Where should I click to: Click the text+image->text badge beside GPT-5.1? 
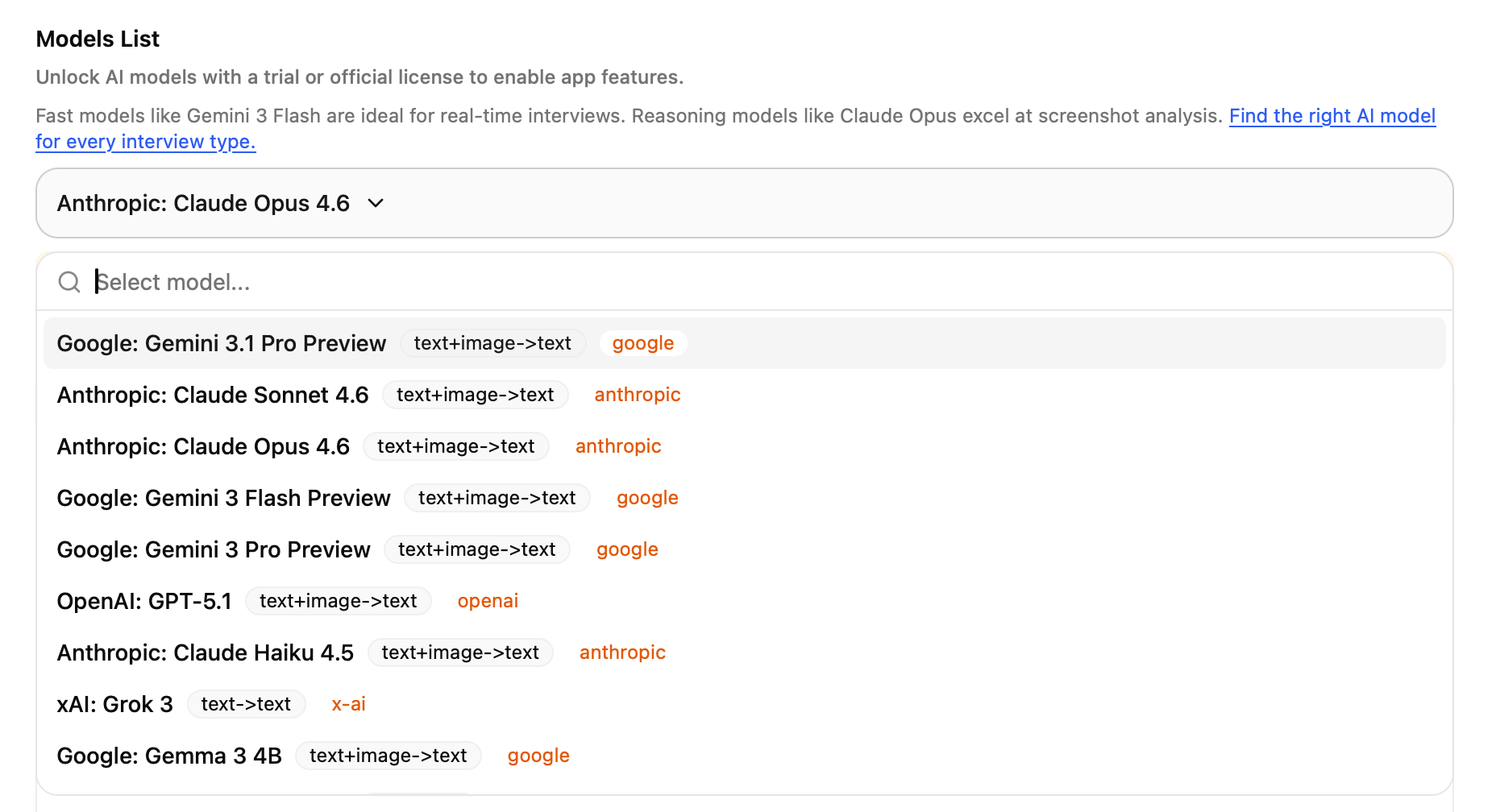[x=338, y=601]
